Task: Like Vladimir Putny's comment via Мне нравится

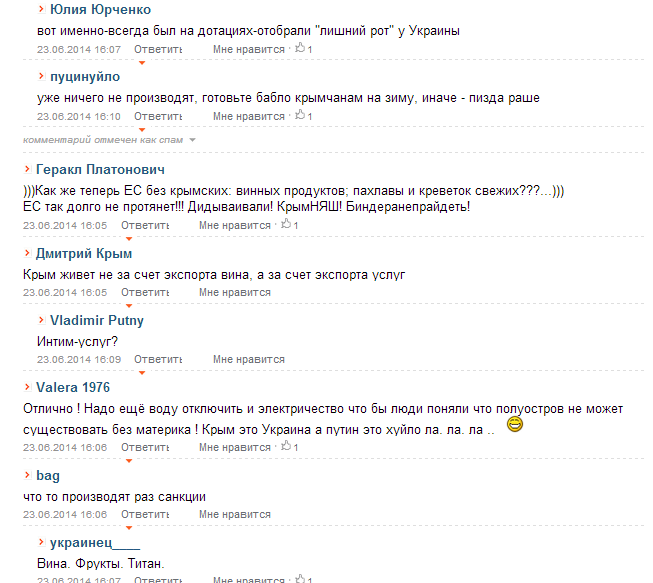Action: click(x=249, y=359)
